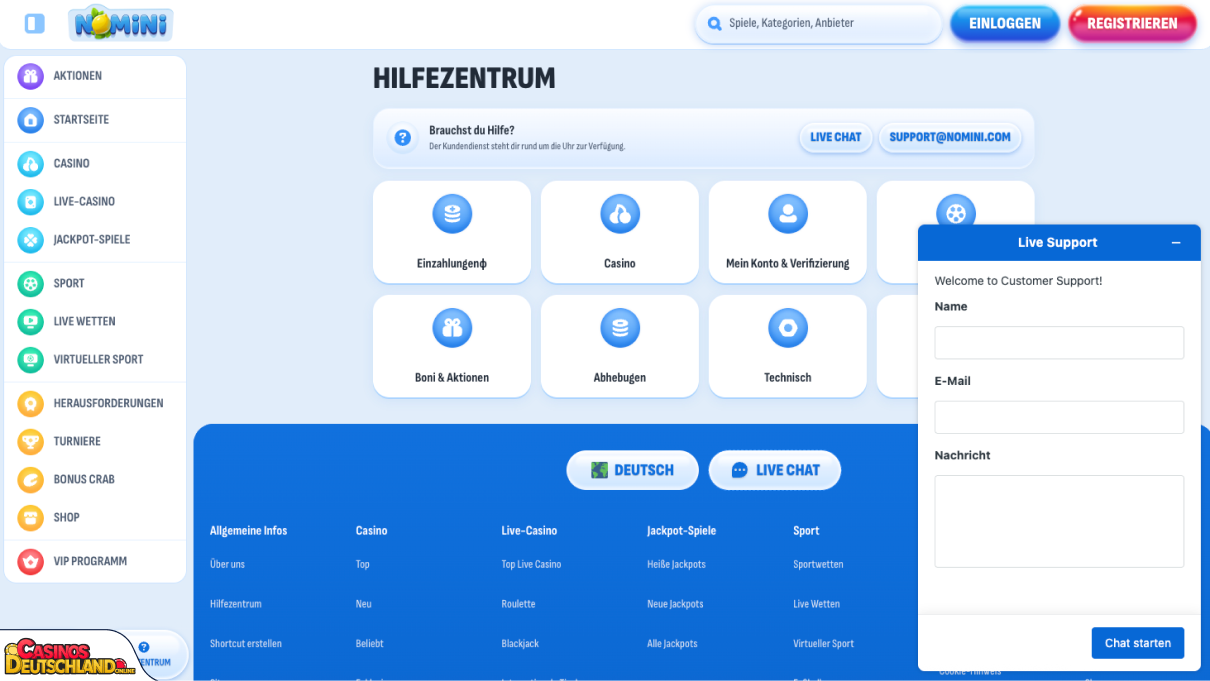This screenshot has width=1210, height=681.
Task: Click the Jackpot-Spiele footer heading
Action: tap(681, 531)
